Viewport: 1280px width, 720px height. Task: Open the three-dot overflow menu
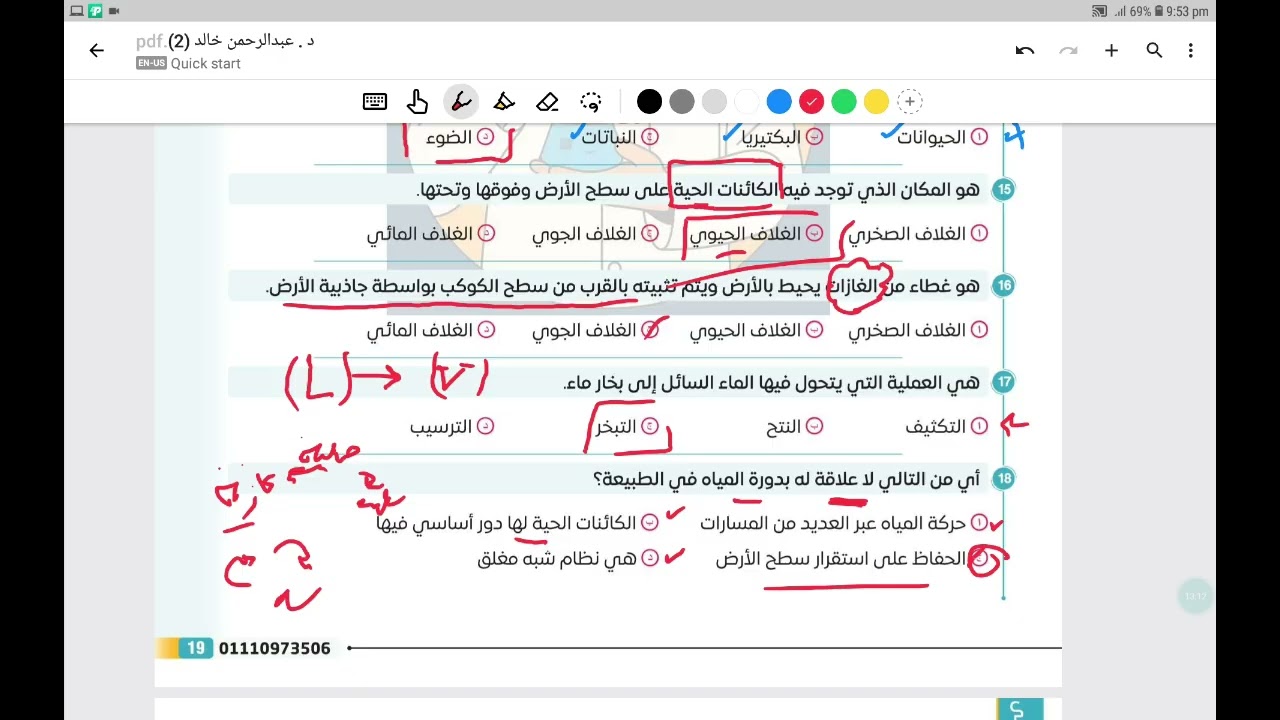pos(1190,50)
